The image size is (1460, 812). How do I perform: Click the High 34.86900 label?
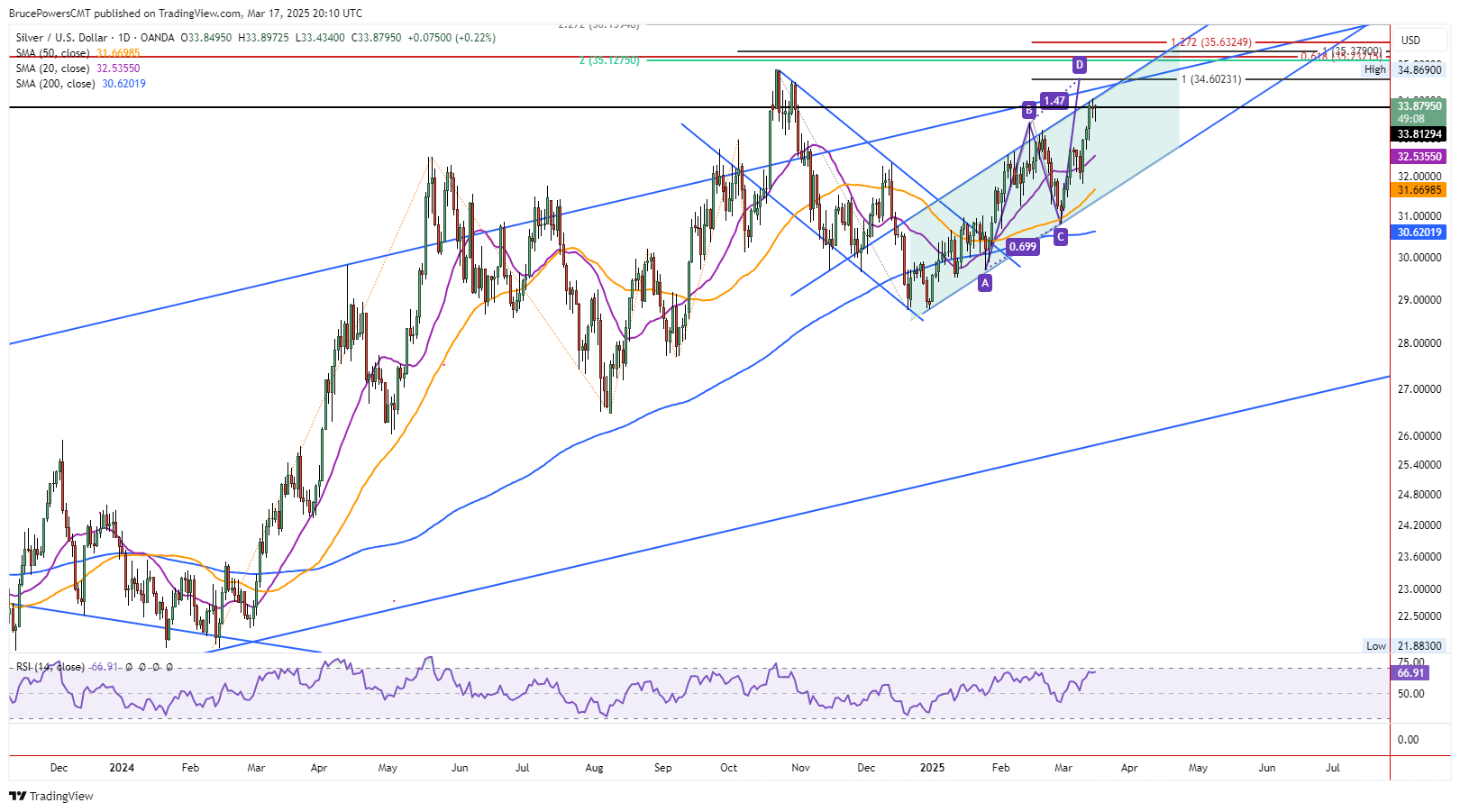[x=1404, y=69]
